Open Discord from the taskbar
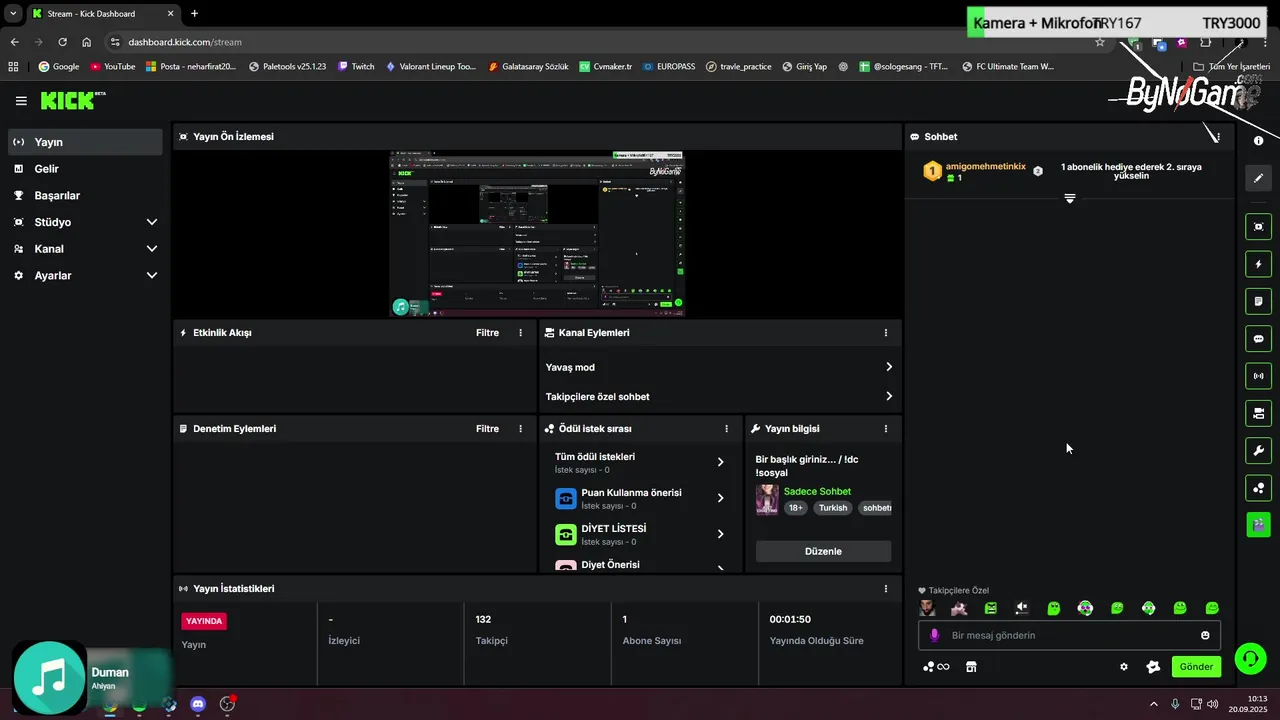The image size is (1280, 720). point(198,704)
